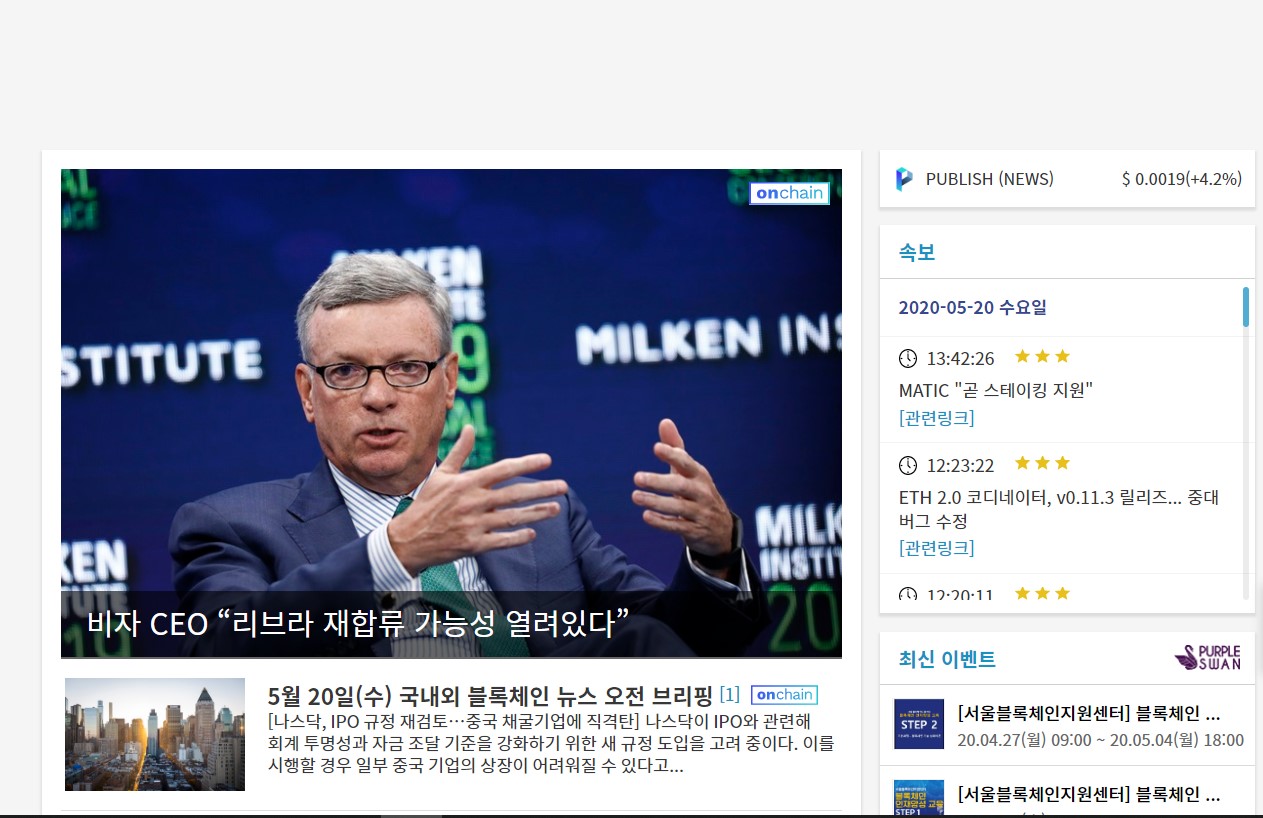Viewport: 1263px width, 818px height.
Task: Open the STEP 1 event thumbnail
Action: pos(919,798)
